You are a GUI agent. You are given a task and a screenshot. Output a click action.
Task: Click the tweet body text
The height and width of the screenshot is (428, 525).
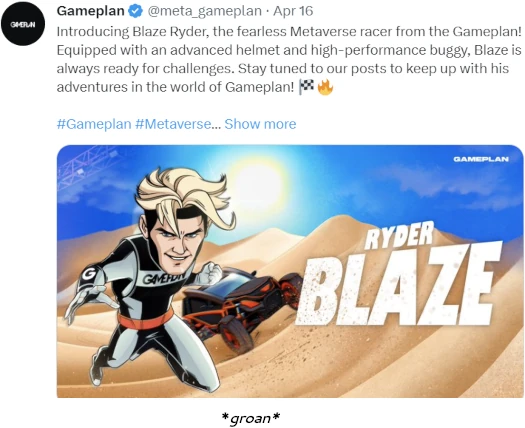pyautogui.click(x=289, y=59)
